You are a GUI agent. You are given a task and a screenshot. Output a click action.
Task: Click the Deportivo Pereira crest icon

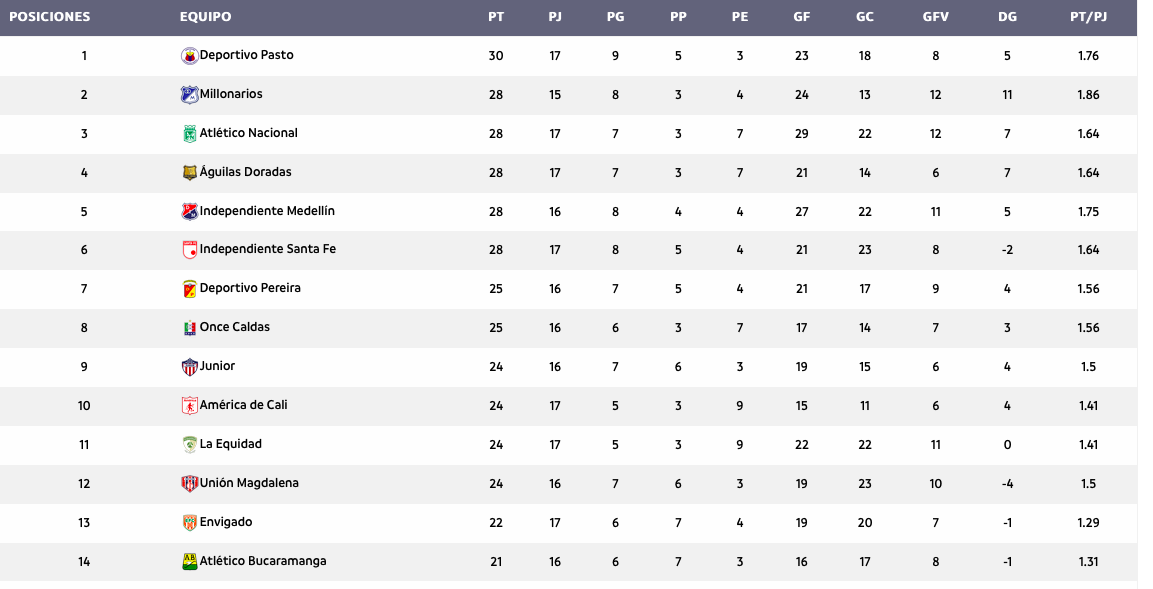(x=189, y=289)
